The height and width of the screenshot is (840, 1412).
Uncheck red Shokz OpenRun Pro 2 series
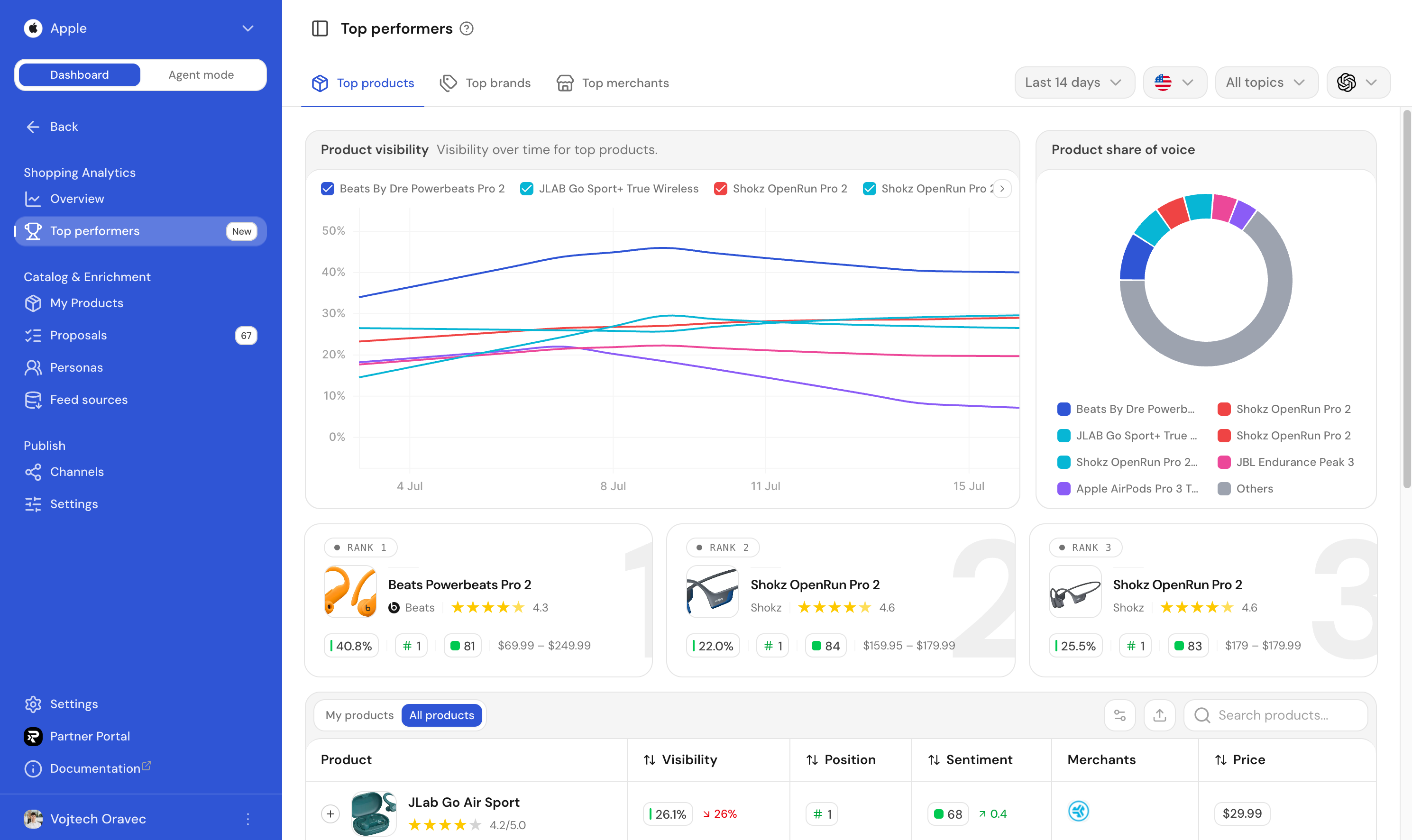(x=720, y=189)
